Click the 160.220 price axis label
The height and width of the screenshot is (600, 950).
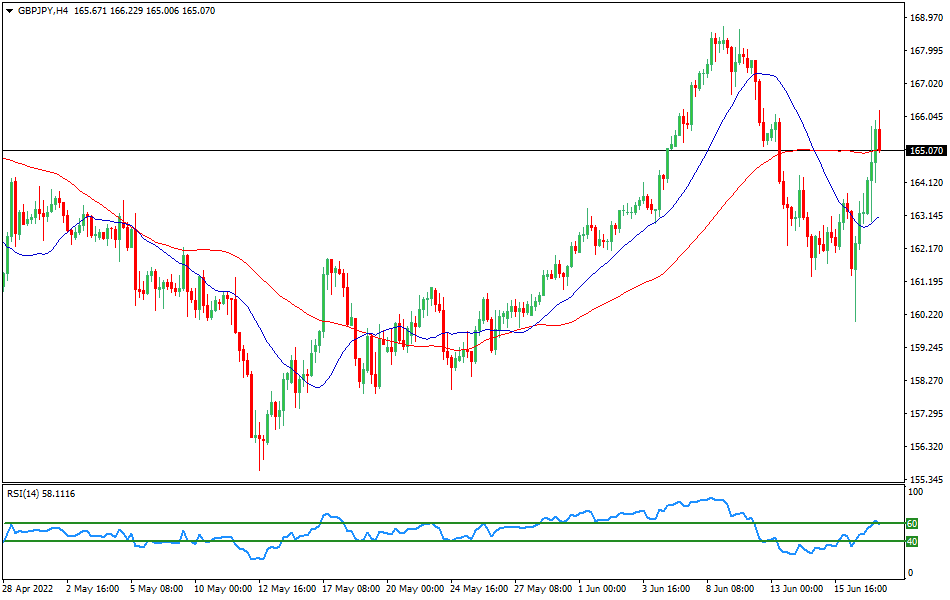pos(926,315)
